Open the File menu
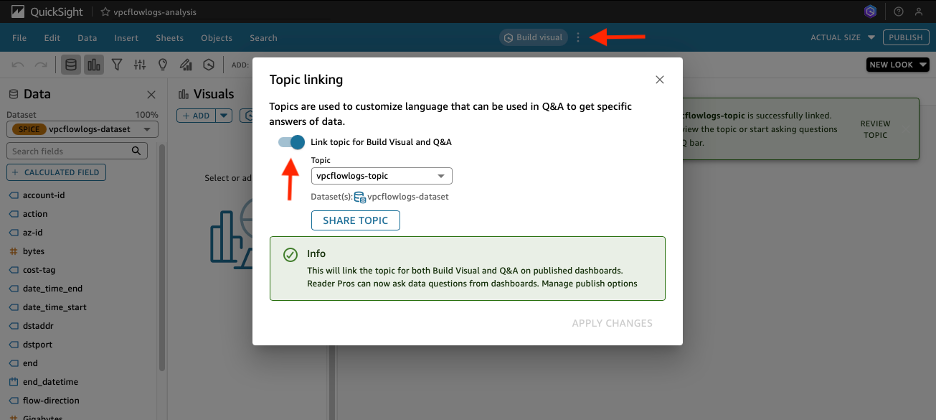The height and width of the screenshot is (420, 936). tap(20, 38)
